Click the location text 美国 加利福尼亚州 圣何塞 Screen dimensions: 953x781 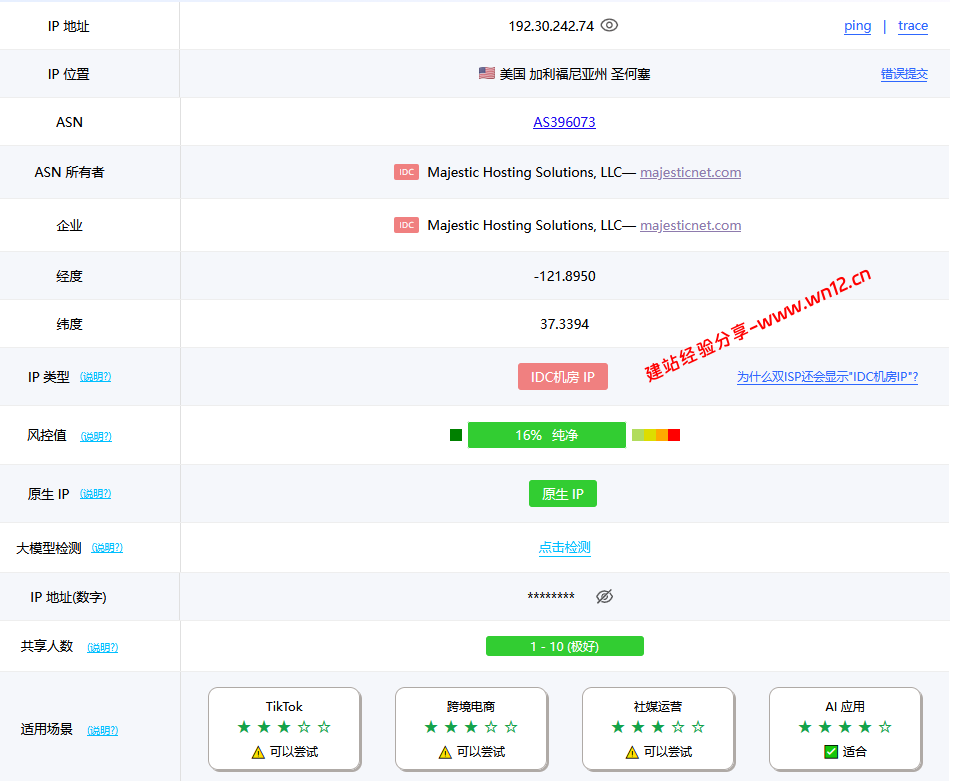pos(575,74)
